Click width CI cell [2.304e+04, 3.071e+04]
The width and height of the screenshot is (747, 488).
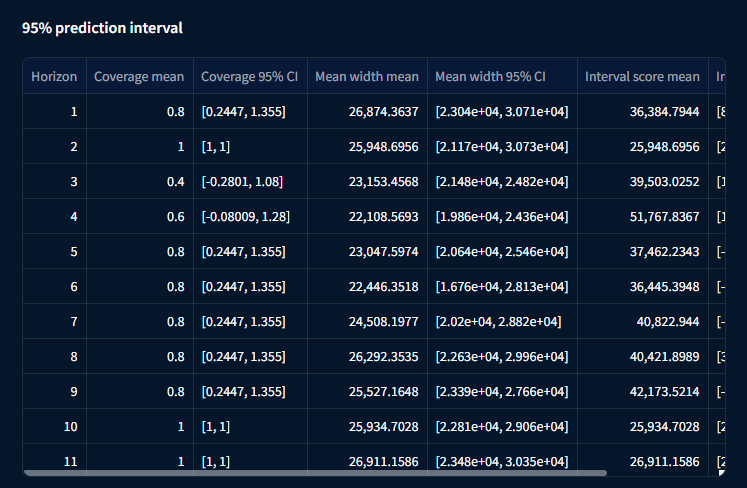(x=502, y=112)
